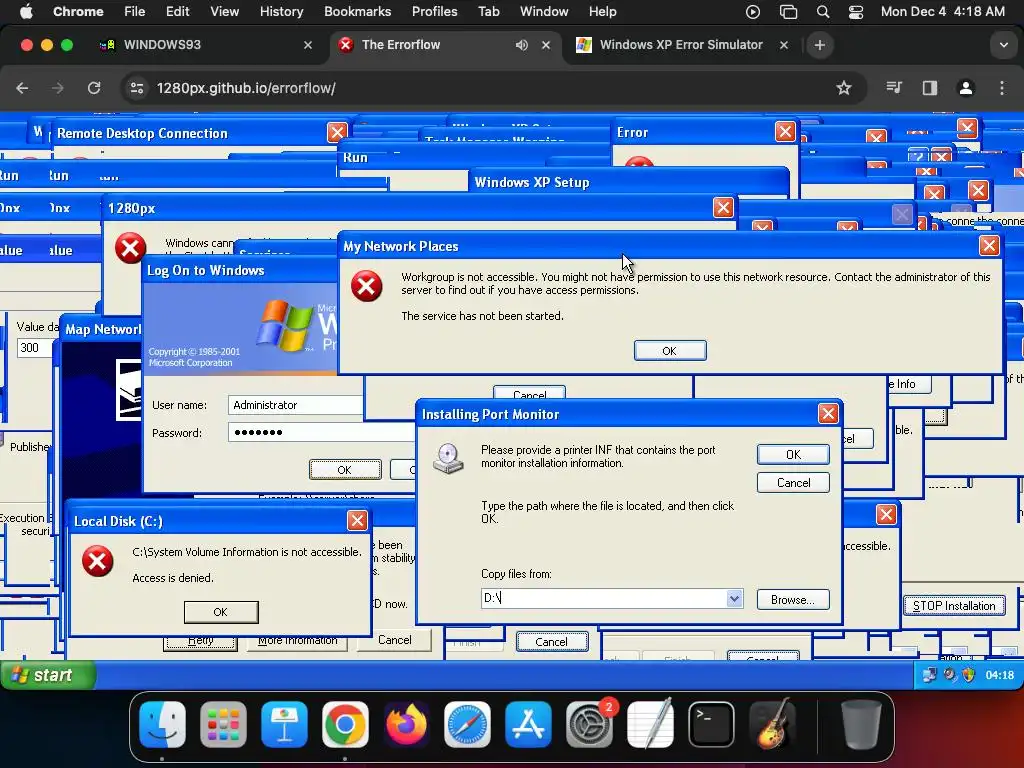Bookmark this page with the star icon
The image size is (1024, 768).
844,88
